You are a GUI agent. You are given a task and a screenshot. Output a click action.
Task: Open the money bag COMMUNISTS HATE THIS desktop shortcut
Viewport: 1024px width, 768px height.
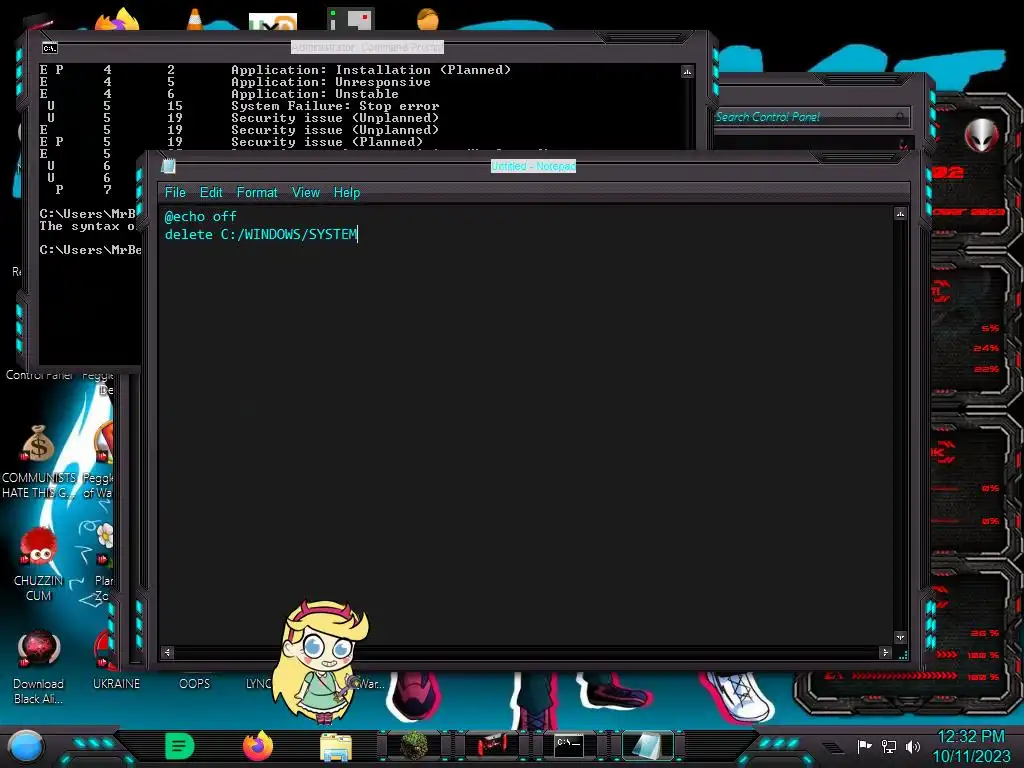(39, 443)
